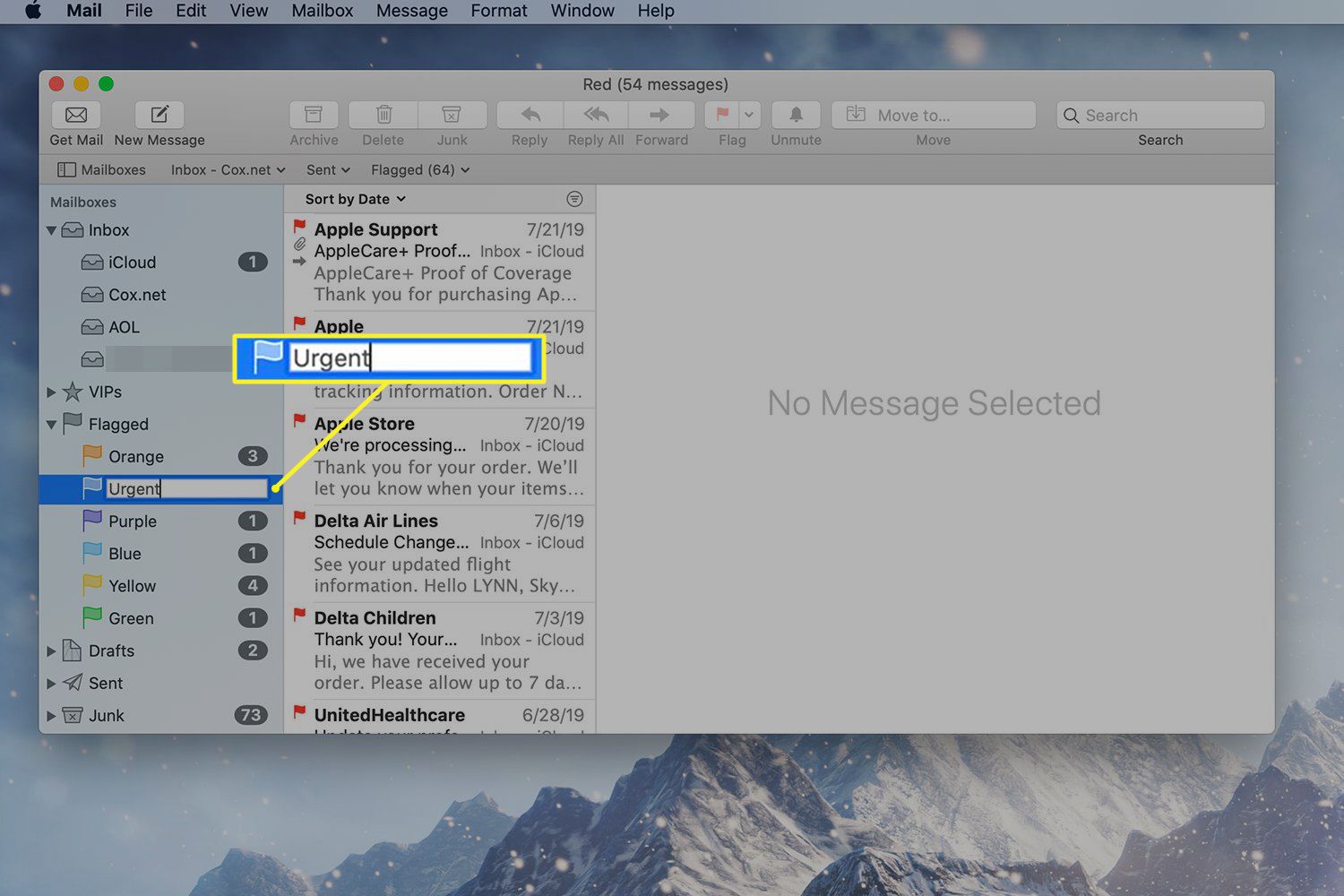Click the Drafts document icon
1344x896 pixels.
pyautogui.click(x=73, y=650)
